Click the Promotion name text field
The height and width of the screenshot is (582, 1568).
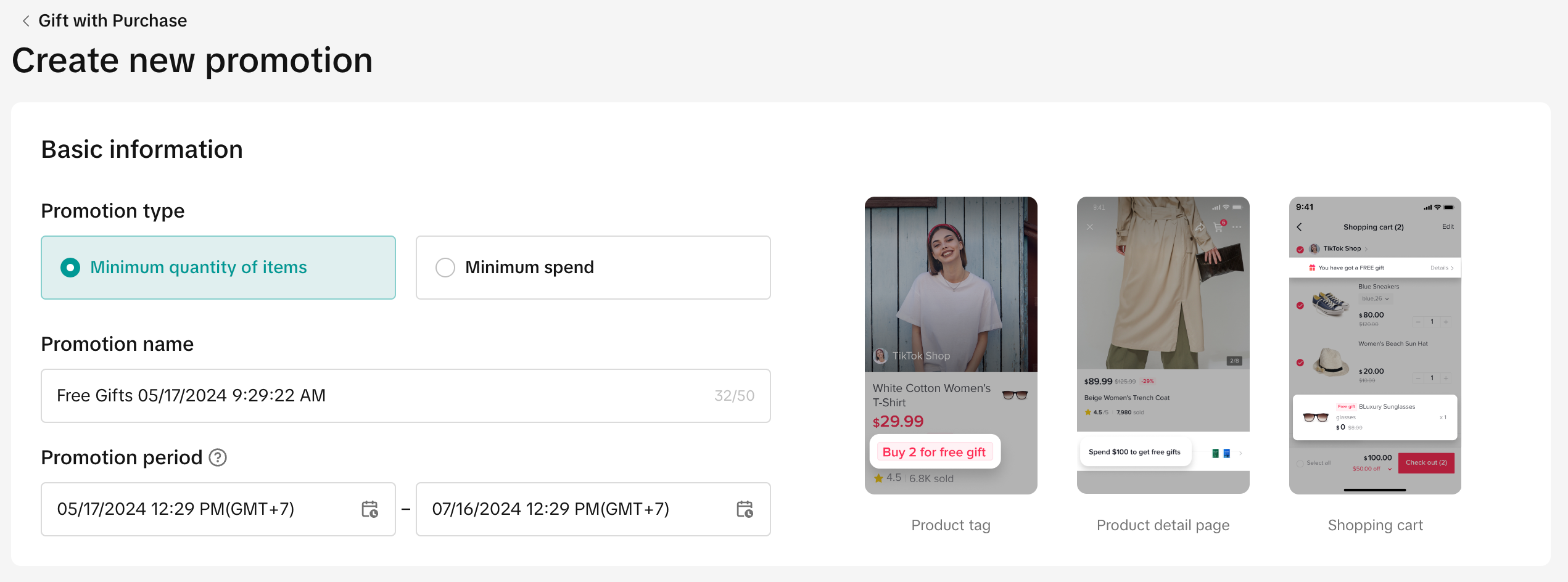pos(382,396)
